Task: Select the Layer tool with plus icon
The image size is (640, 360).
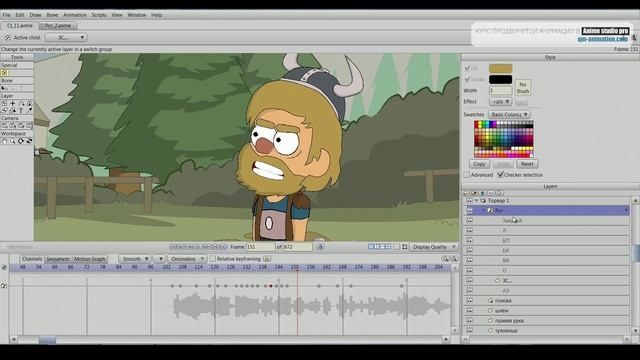Action: click(x=13, y=104)
